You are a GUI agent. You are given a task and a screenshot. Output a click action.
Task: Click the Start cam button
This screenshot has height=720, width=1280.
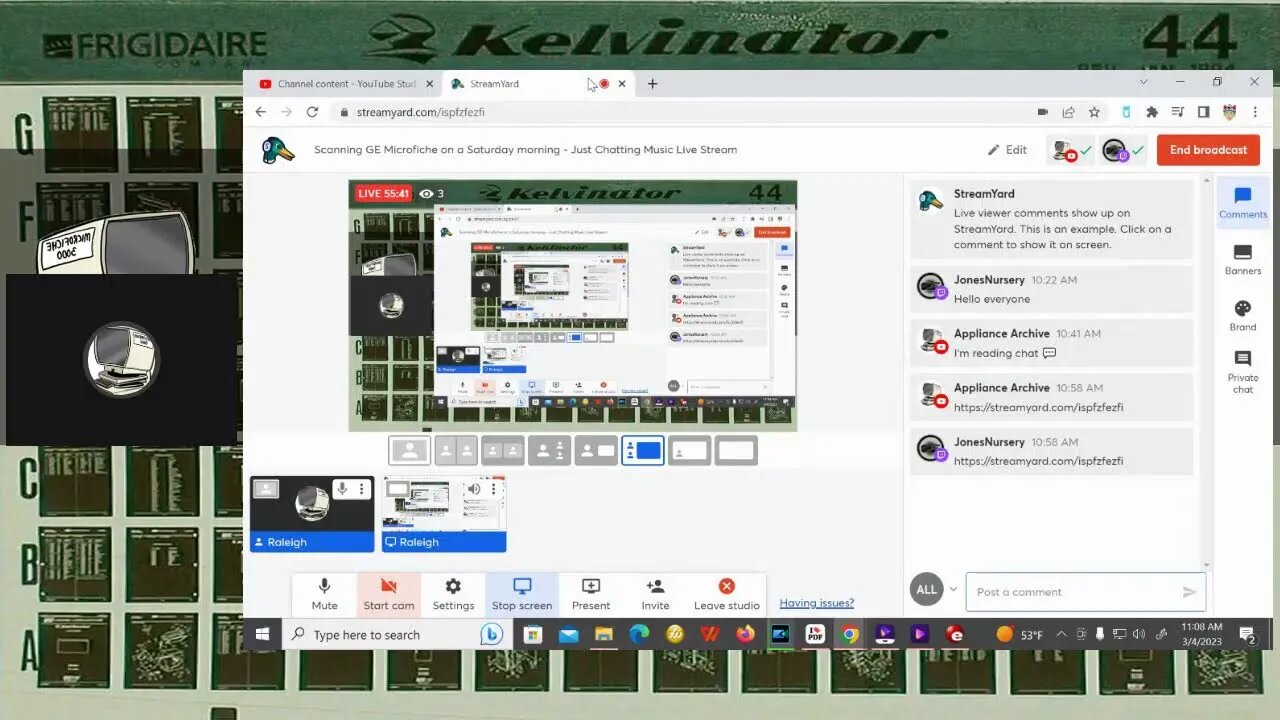[389, 594]
